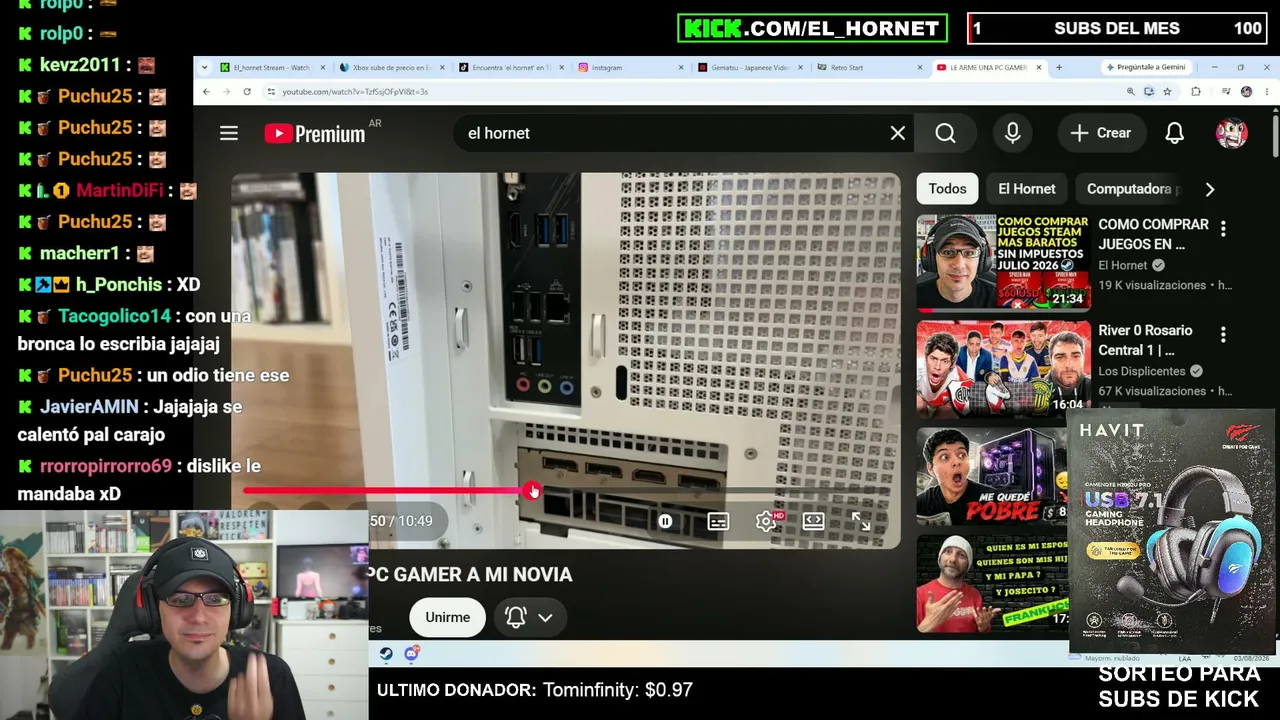Seek using the red video progress bar

pyautogui.click(x=565, y=491)
